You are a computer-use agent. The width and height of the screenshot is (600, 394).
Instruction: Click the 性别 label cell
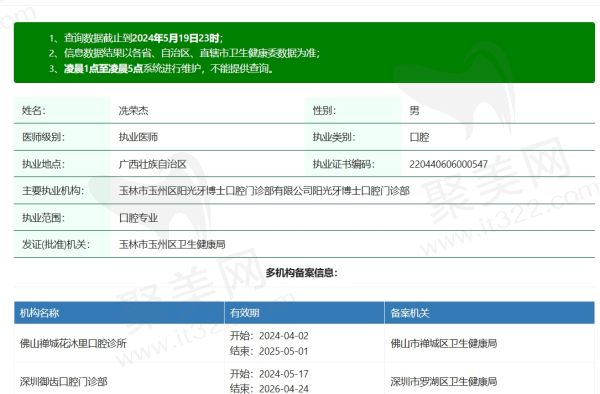pos(353,110)
